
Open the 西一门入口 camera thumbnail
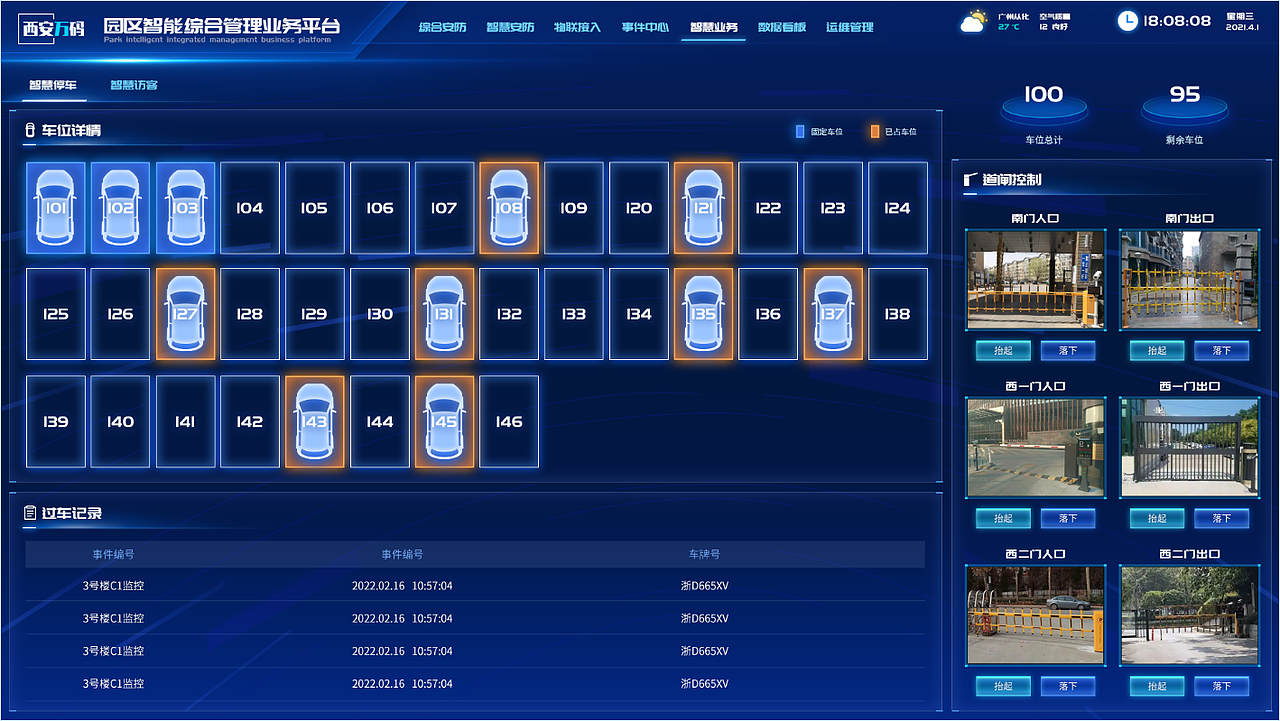point(1035,447)
